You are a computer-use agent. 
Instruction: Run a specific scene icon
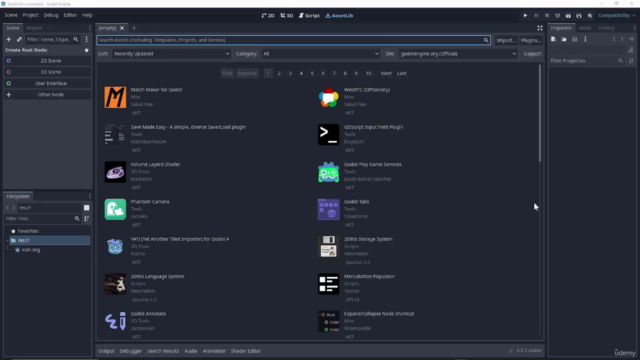[x=579, y=16]
